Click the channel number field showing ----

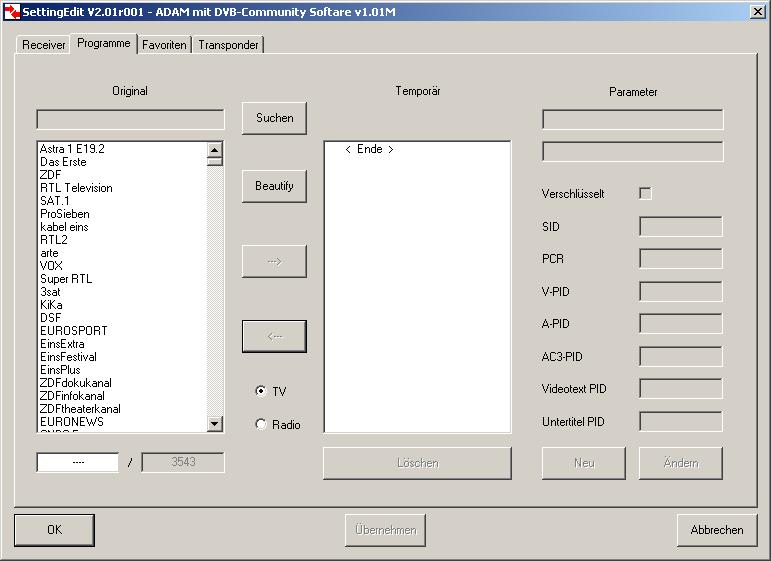click(x=78, y=462)
